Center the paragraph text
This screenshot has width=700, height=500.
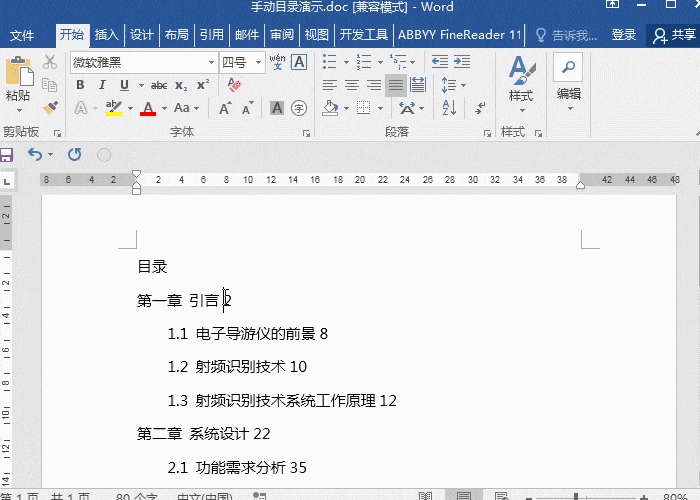click(352, 85)
